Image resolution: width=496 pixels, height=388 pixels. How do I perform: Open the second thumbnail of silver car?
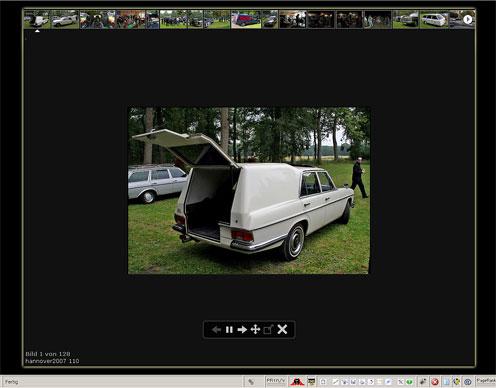65,19
